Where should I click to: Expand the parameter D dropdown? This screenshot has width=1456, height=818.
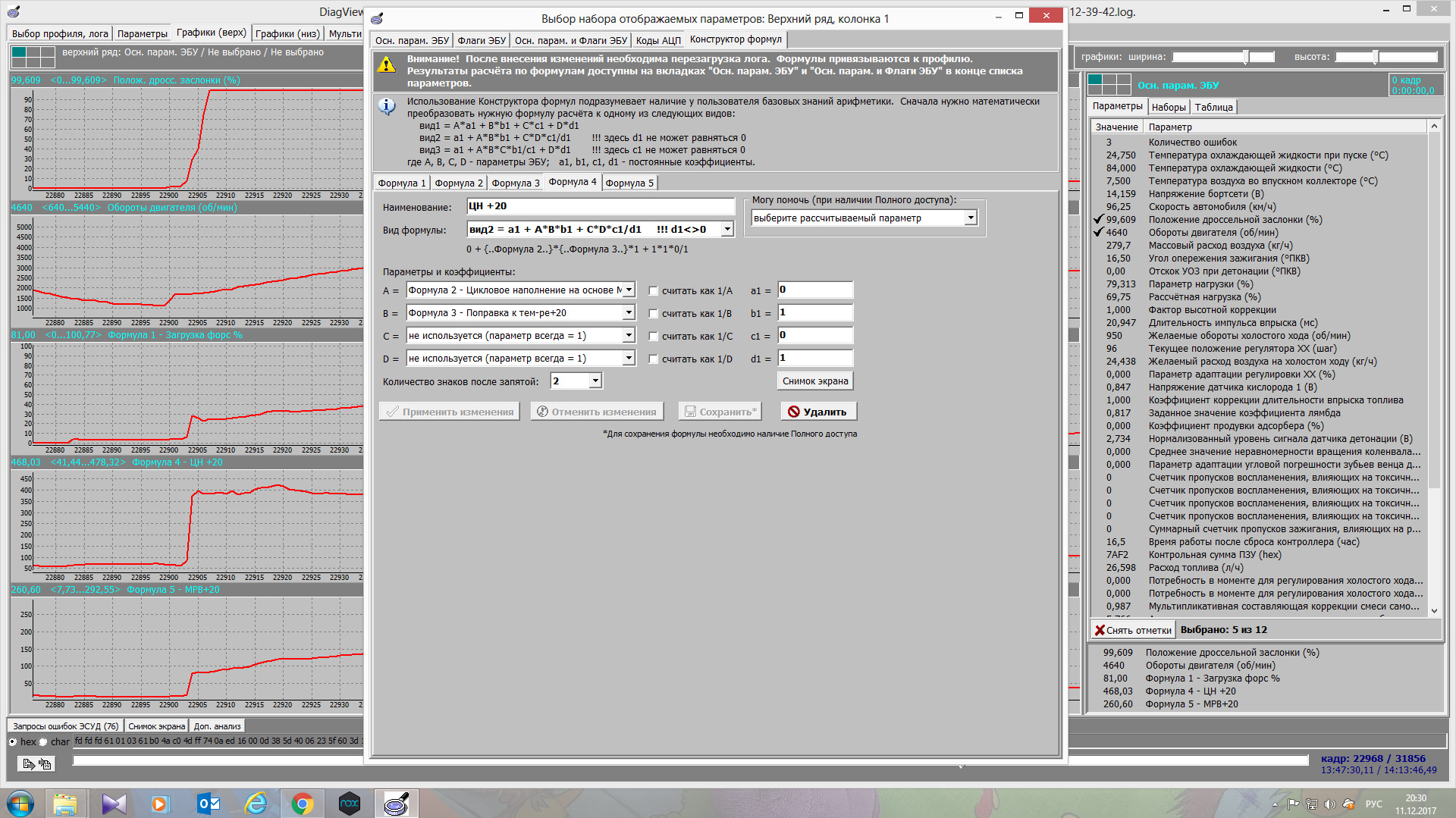point(629,358)
